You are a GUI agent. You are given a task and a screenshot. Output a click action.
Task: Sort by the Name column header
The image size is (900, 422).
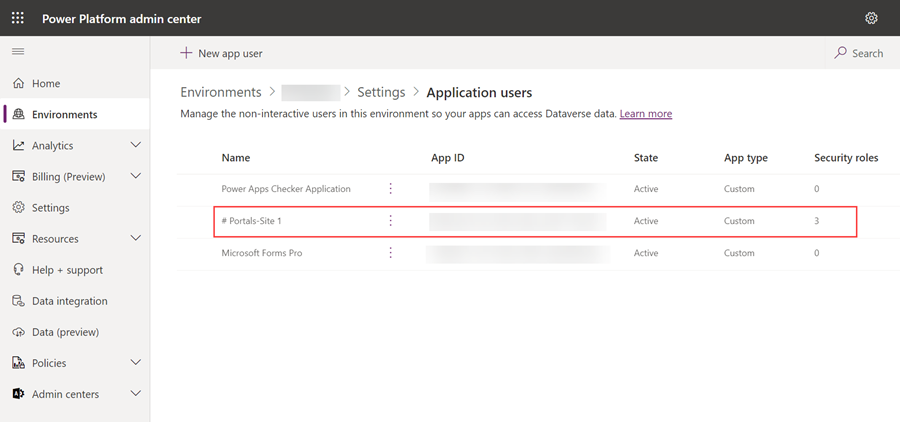point(236,158)
